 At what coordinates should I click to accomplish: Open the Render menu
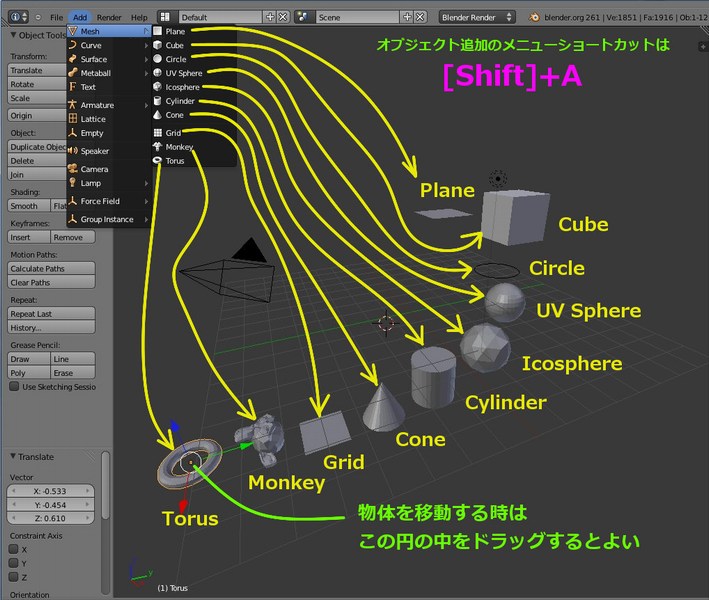click(109, 18)
